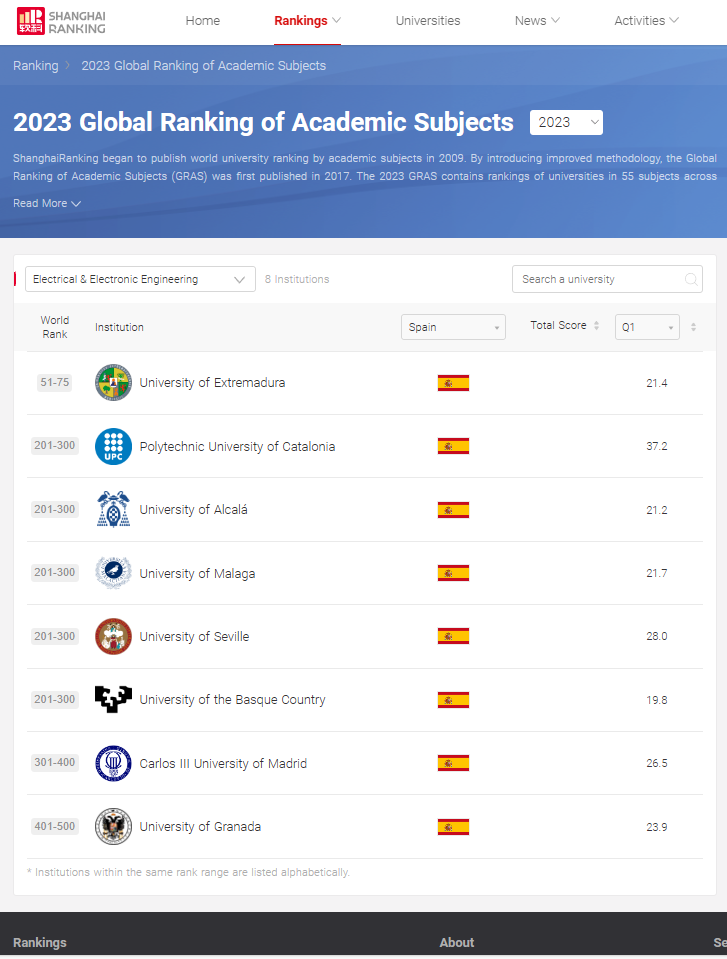The height and width of the screenshot is (959, 727).
Task: Click the Total Score column header
Action: coord(558,325)
